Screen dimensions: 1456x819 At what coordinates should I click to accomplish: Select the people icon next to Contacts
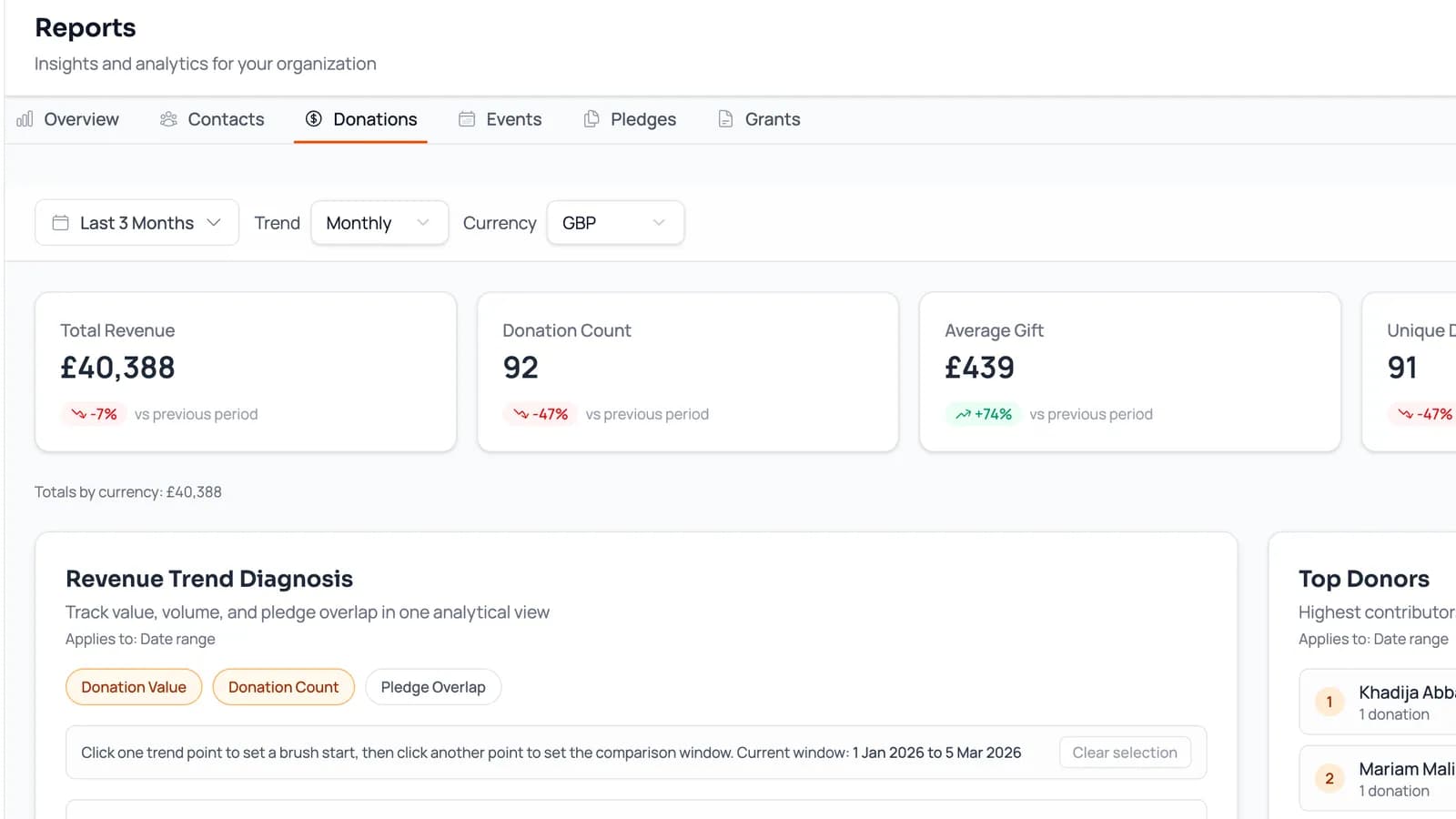click(167, 118)
